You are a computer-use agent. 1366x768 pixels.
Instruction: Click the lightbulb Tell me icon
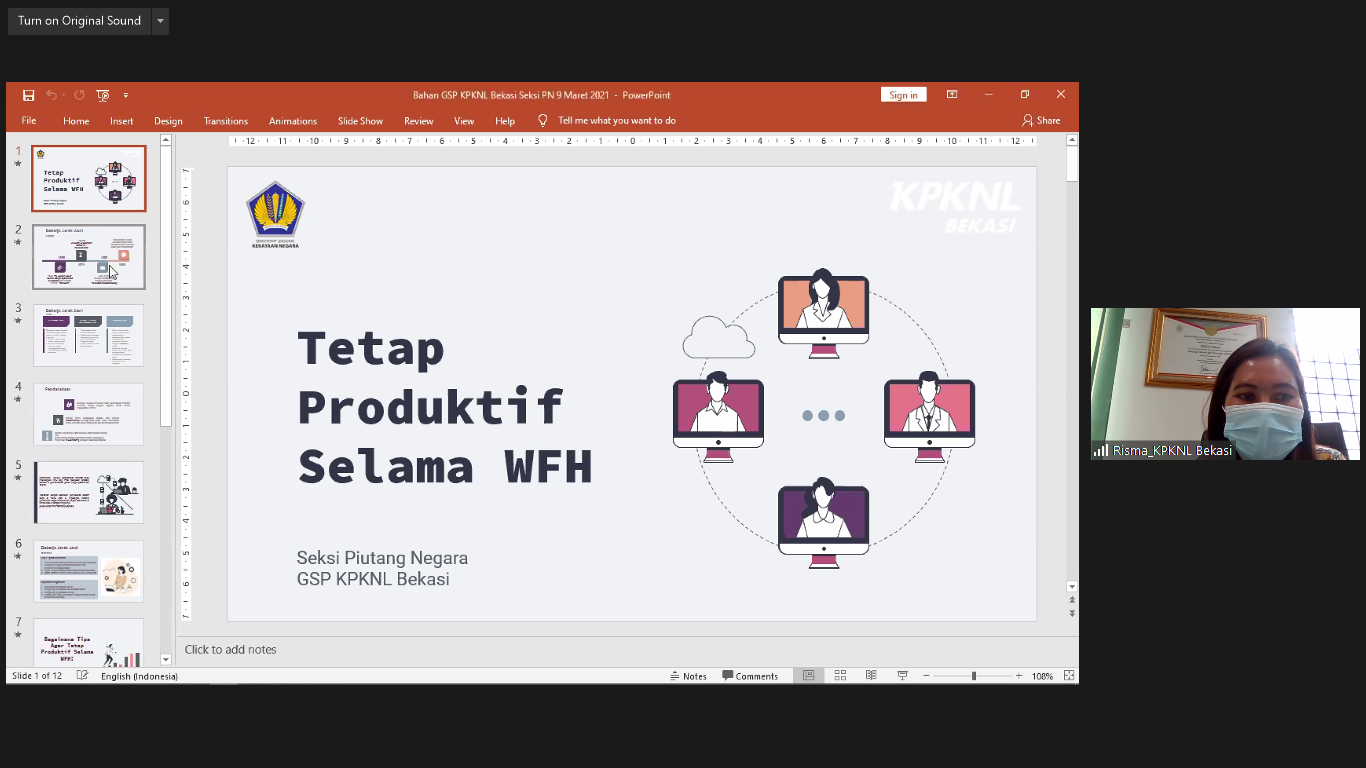tap(543, 120)
